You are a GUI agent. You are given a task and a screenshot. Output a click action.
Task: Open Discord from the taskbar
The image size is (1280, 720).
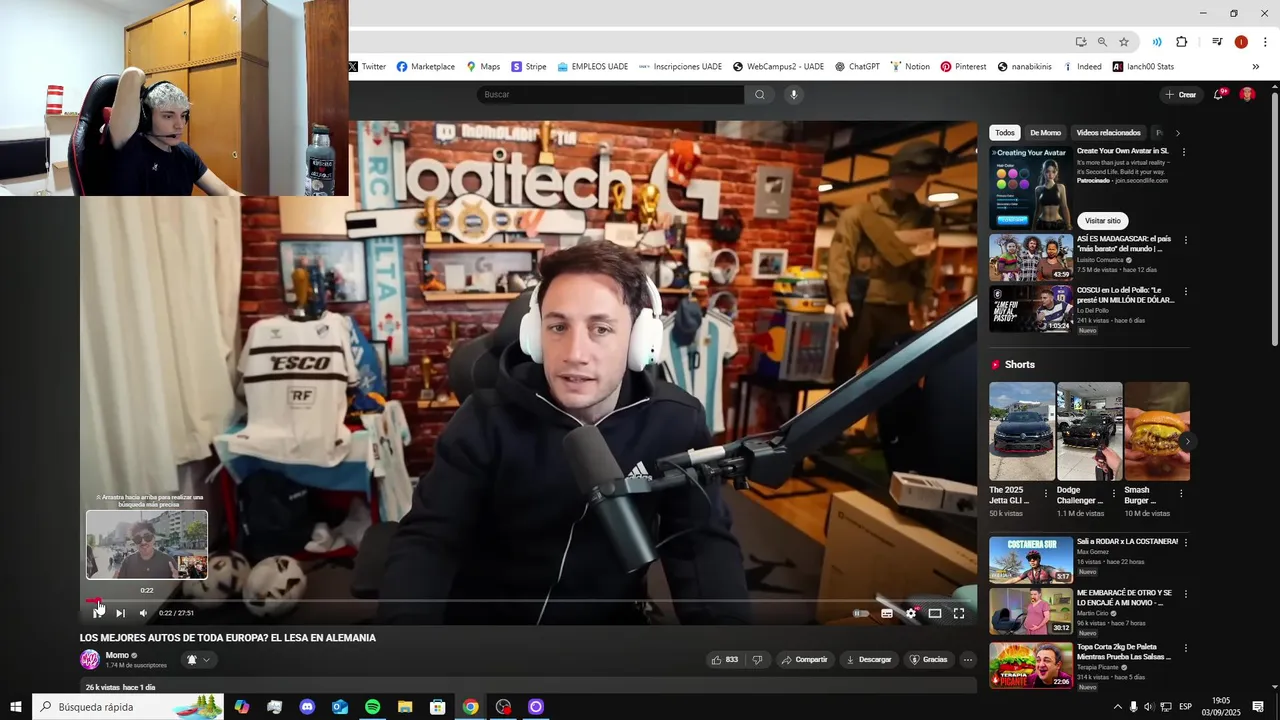tap(307, 707)
